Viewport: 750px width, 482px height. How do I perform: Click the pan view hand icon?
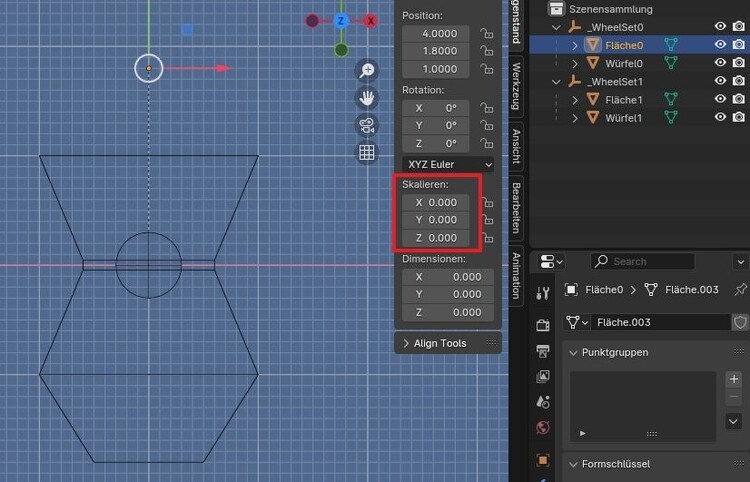[367, 98]
